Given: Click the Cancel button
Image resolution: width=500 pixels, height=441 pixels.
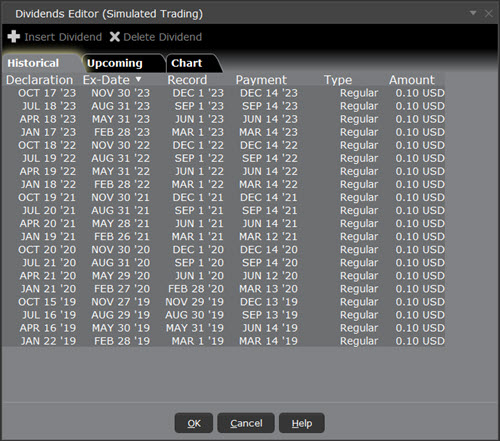Looking at the screenshot, I should [x=246, y=423].
